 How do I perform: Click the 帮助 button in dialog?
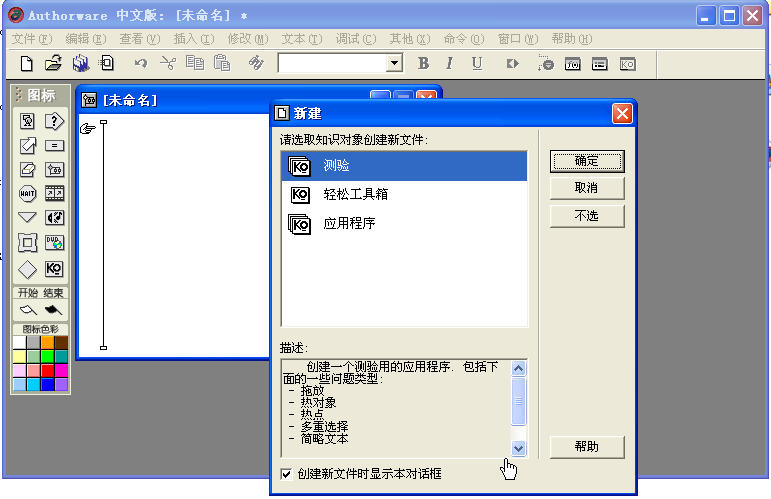pyautogui.click(x=587, y=447)
